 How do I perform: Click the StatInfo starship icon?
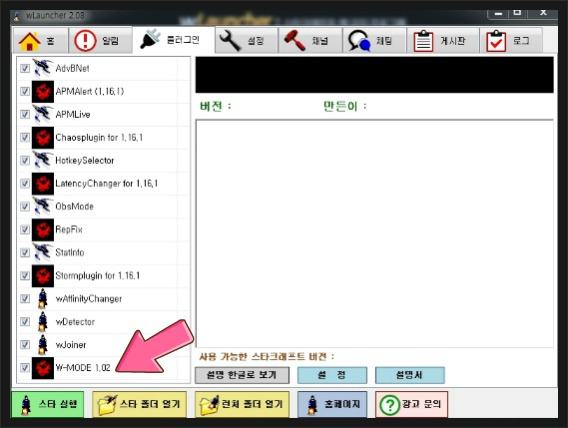pyautogui.click(x=43, y=252)
